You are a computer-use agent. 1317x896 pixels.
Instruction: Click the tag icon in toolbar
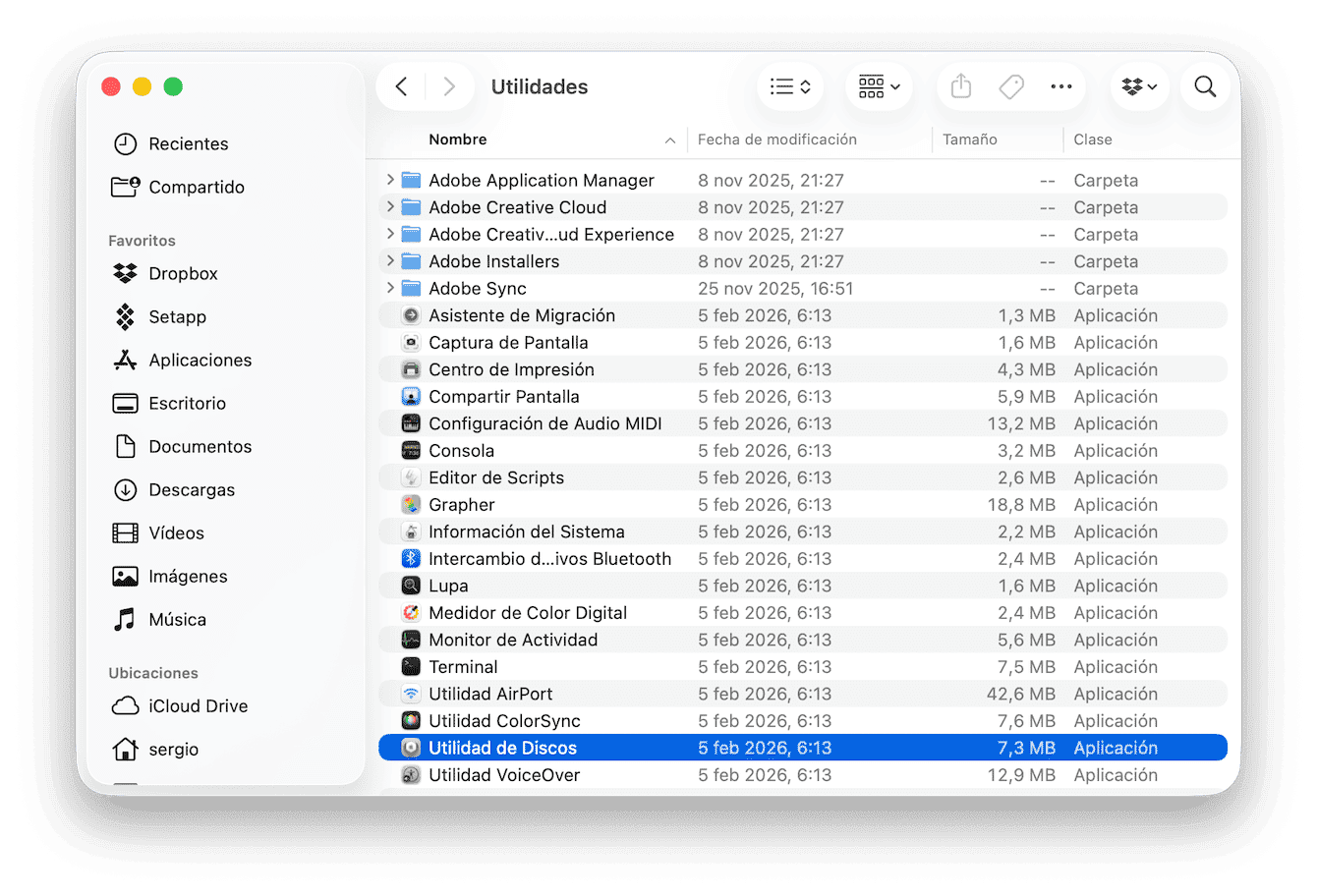(1011, 86)
